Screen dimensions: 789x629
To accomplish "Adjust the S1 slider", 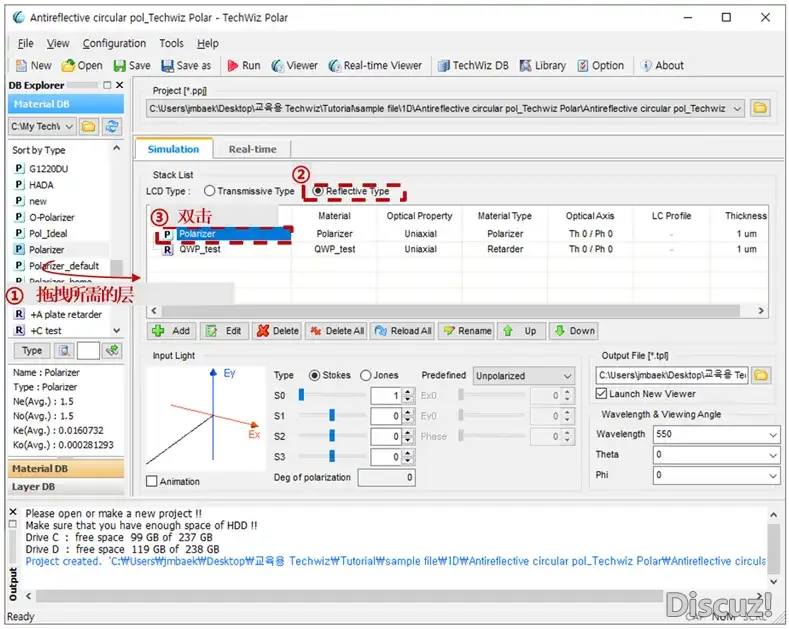I will point(332,415).
